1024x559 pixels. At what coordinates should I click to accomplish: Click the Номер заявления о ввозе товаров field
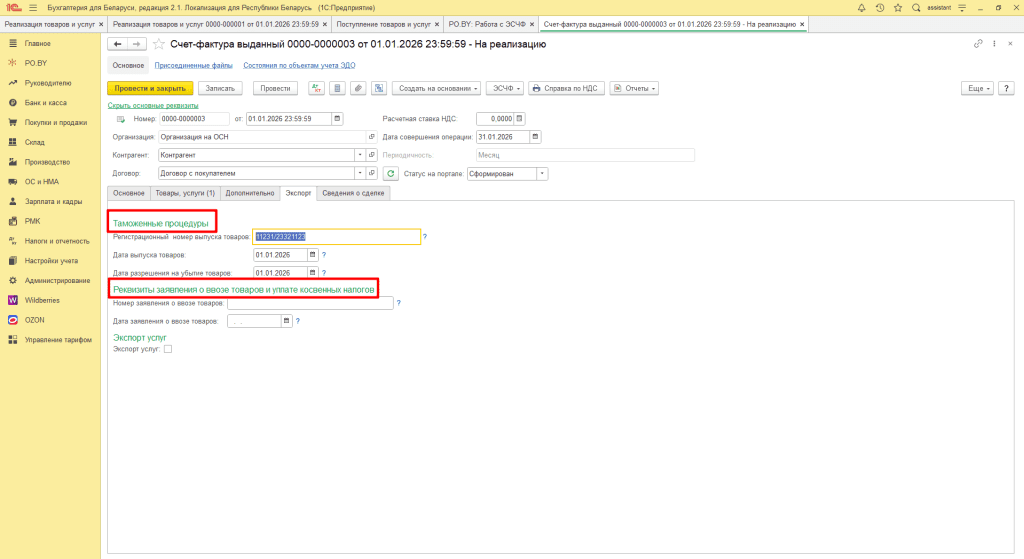[310, 303]
